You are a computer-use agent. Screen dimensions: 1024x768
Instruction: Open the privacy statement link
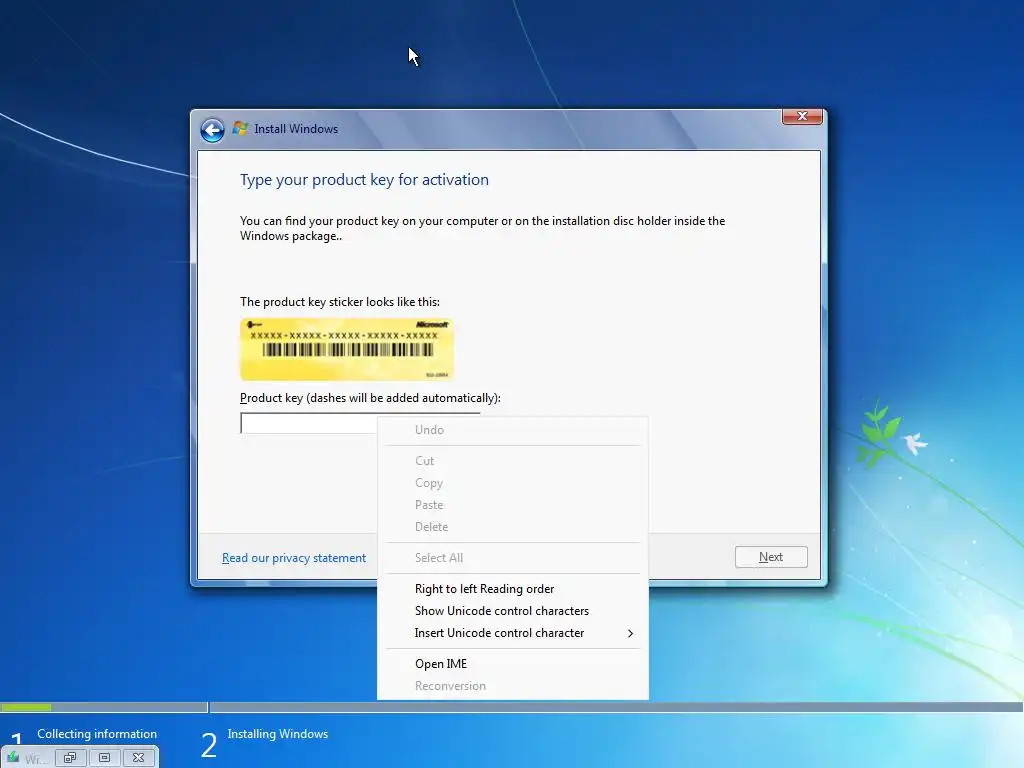(294, 558)
